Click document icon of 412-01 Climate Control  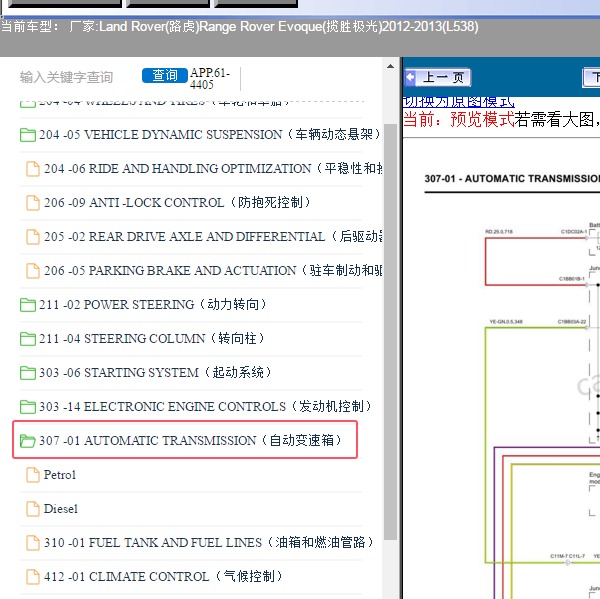pyautogui.click(x=33, y=576)
